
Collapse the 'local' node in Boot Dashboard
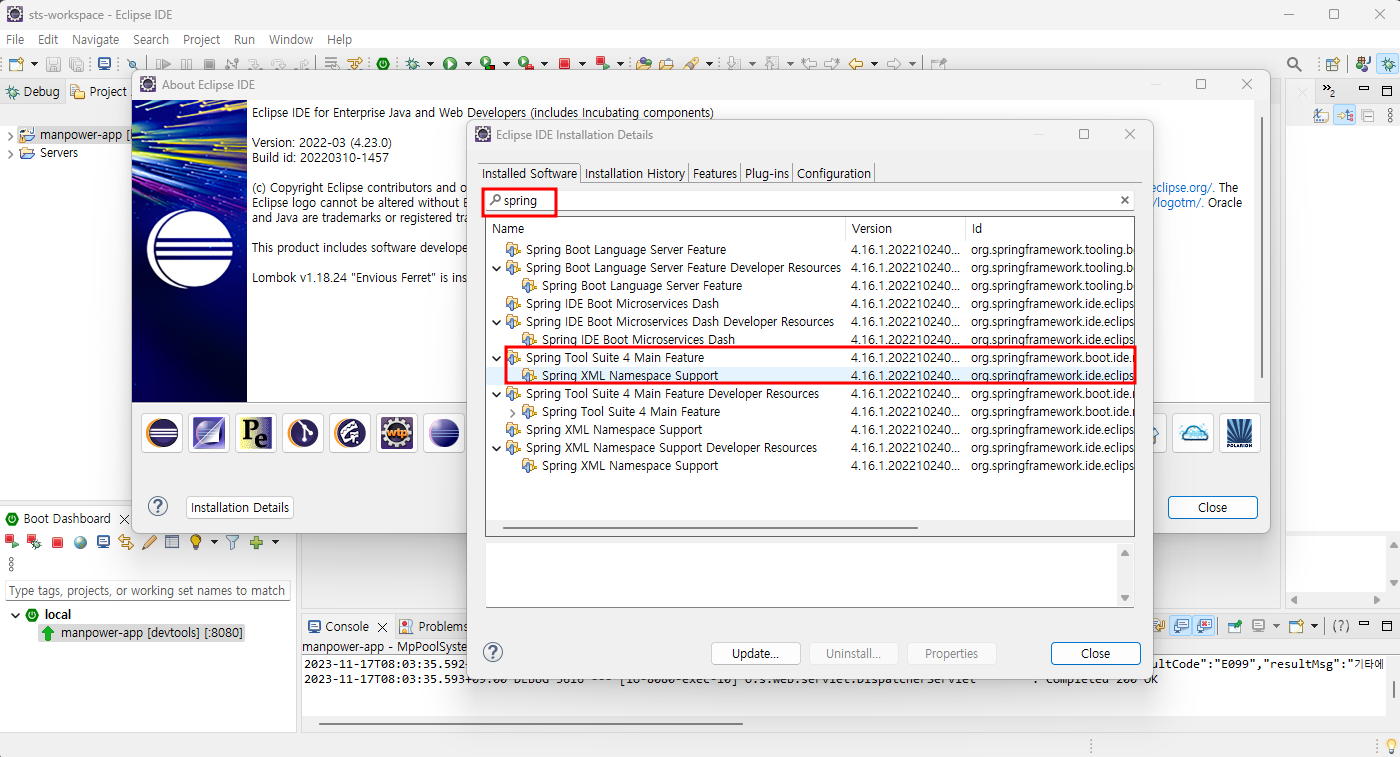15,615
